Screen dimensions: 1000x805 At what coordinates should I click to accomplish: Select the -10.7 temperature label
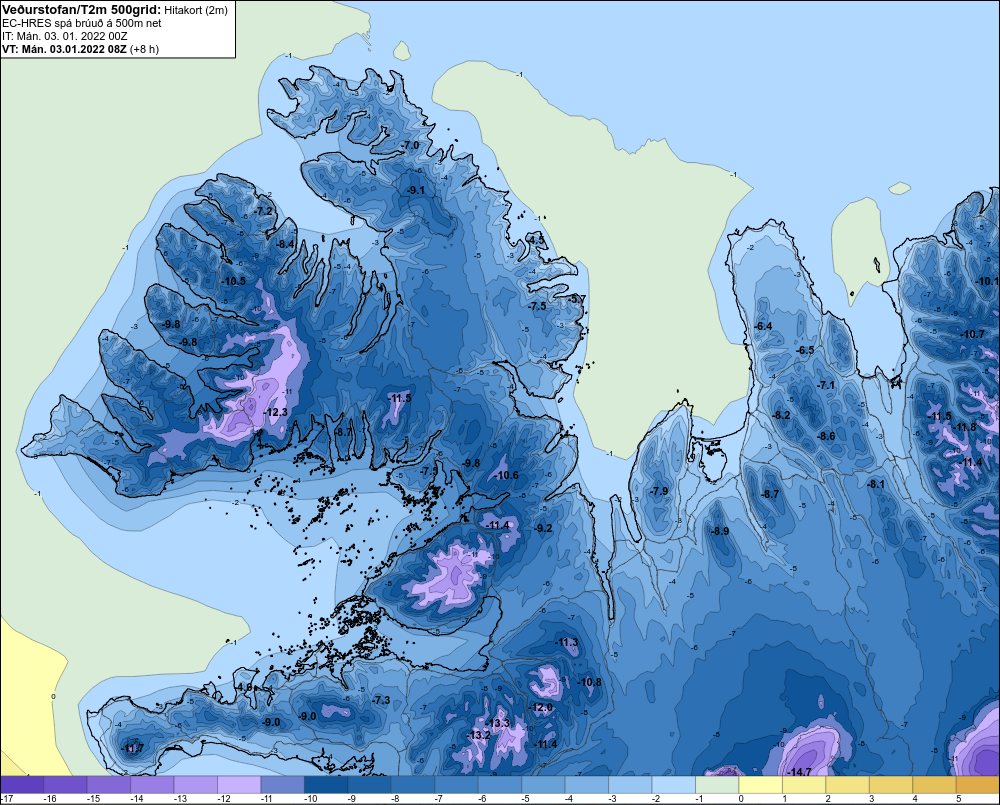click(973, 334)
